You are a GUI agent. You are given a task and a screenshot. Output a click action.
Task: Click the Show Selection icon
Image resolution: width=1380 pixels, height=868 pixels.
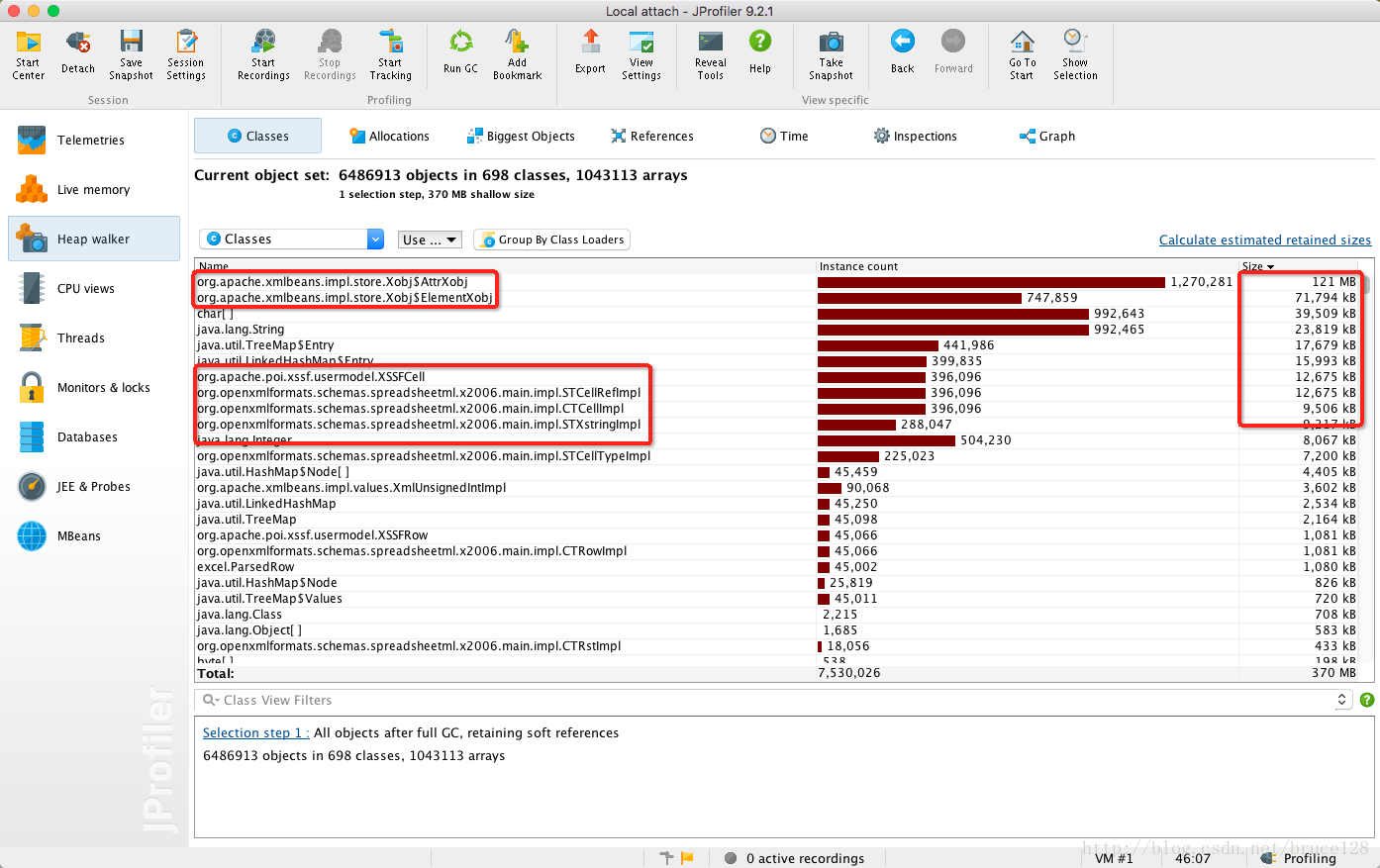1075,54
